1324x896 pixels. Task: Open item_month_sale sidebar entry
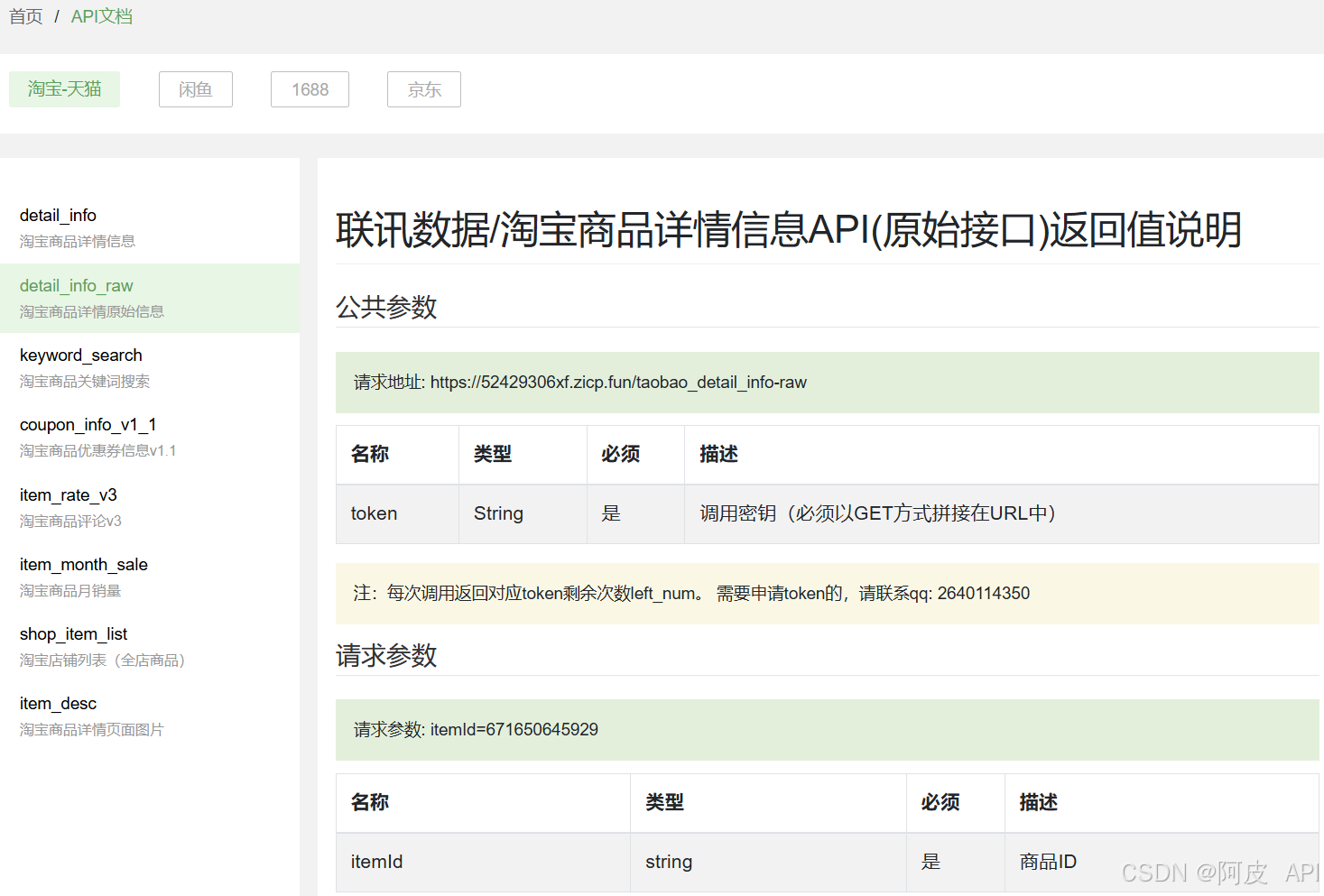click(150, 577)
